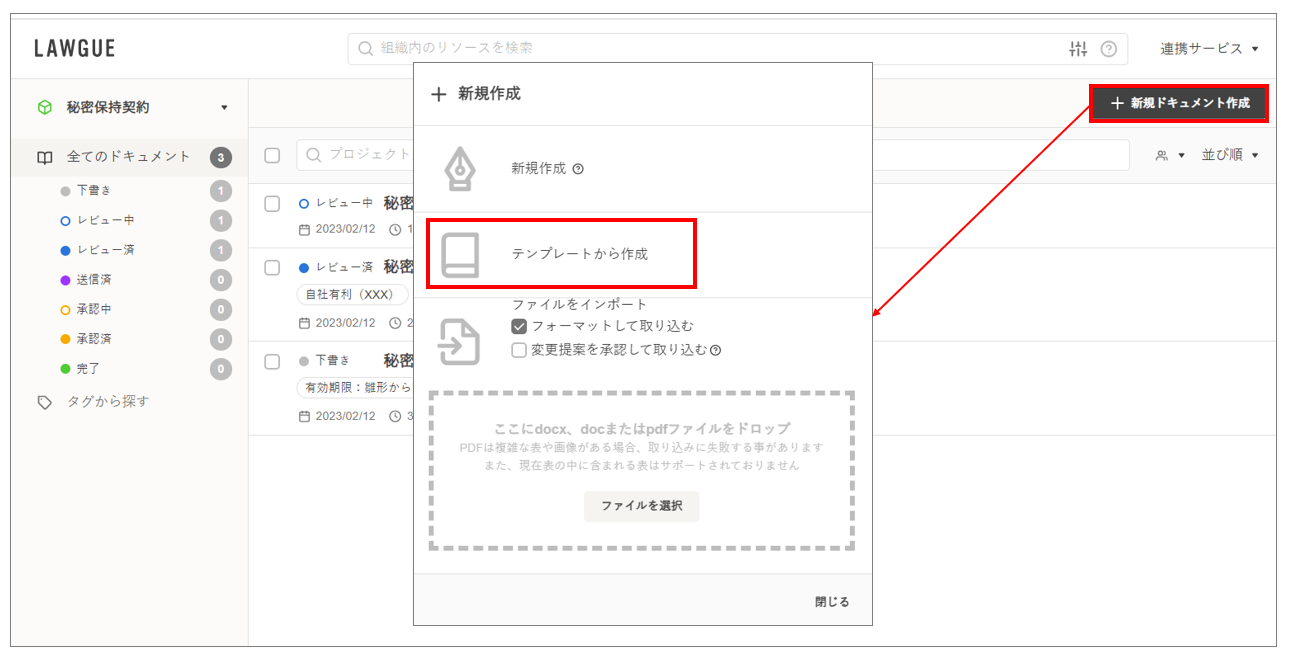Viewport: 1290px width, 656px height.
Task: Enable 変更提案を承認して取り込む checkbox
Action: tap(519, 350)
